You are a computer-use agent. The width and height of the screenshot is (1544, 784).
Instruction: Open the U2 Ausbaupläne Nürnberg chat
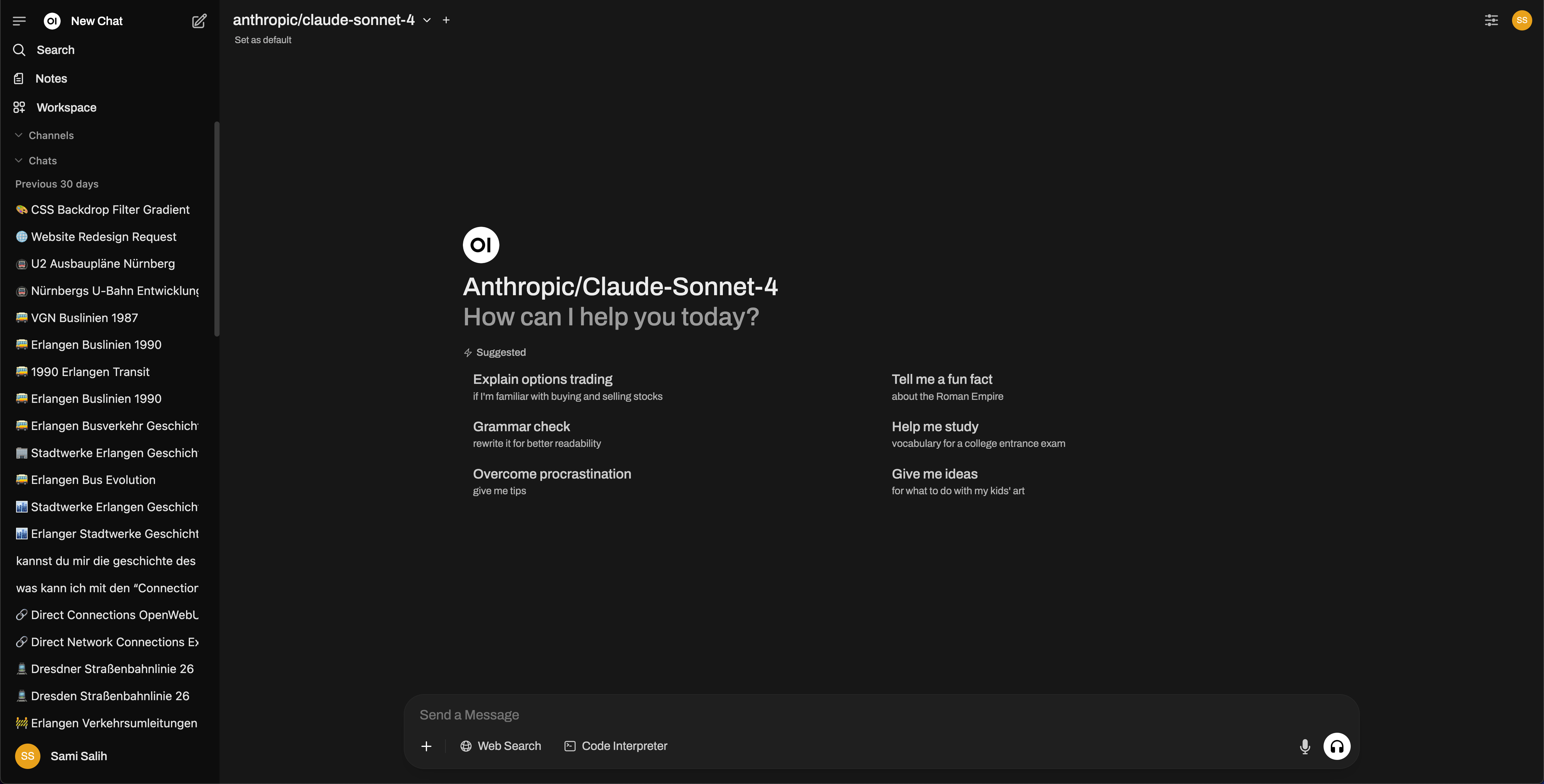107,264
